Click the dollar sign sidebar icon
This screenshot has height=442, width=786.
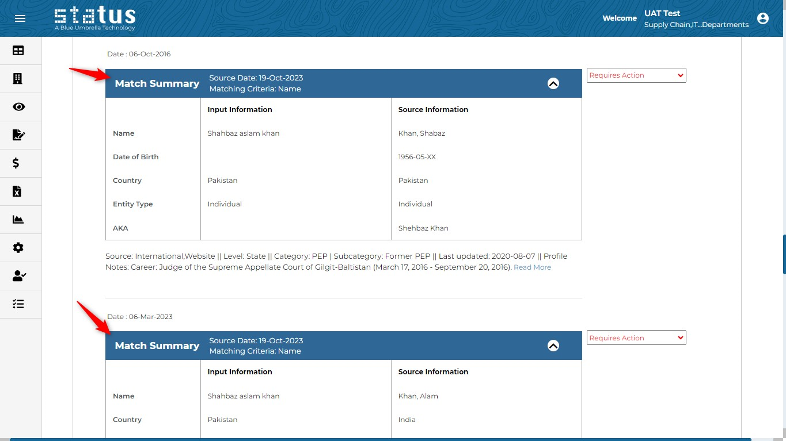point(18,163)
